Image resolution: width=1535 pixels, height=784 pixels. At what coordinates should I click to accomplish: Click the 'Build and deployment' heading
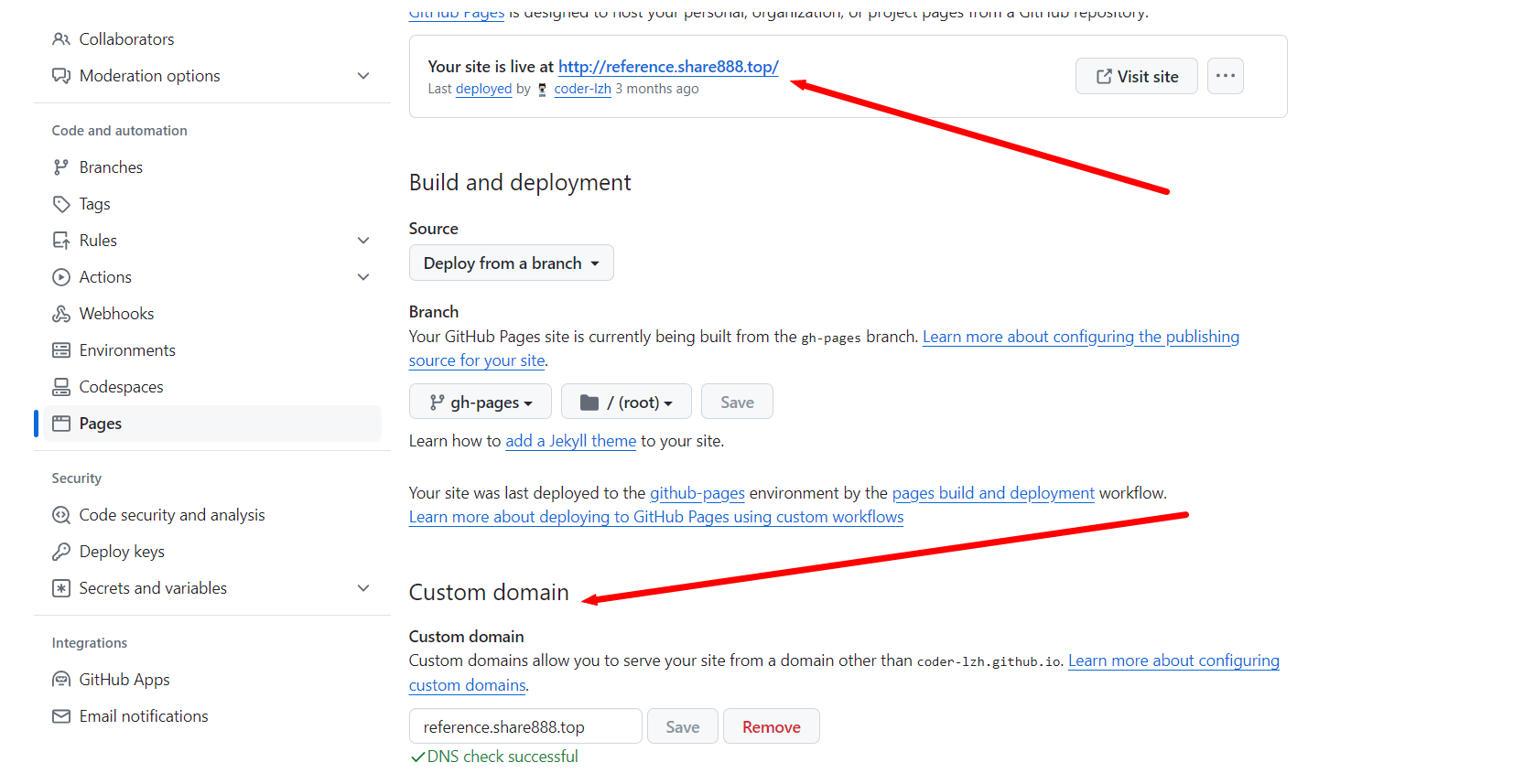pos(520,182)
